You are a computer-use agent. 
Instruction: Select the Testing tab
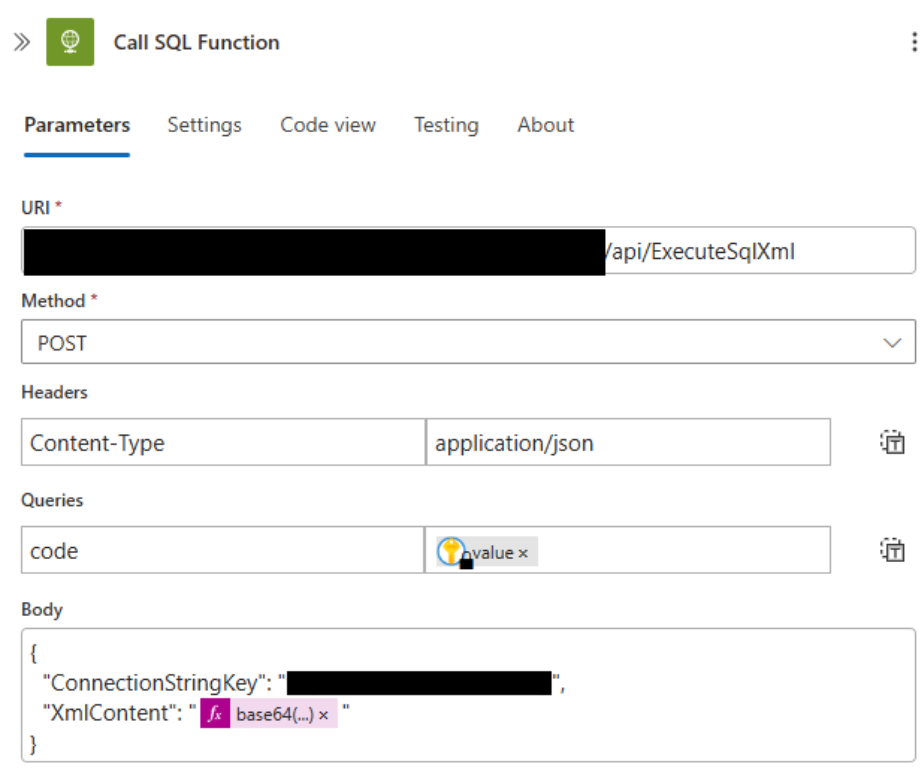[x=446, y=125]
